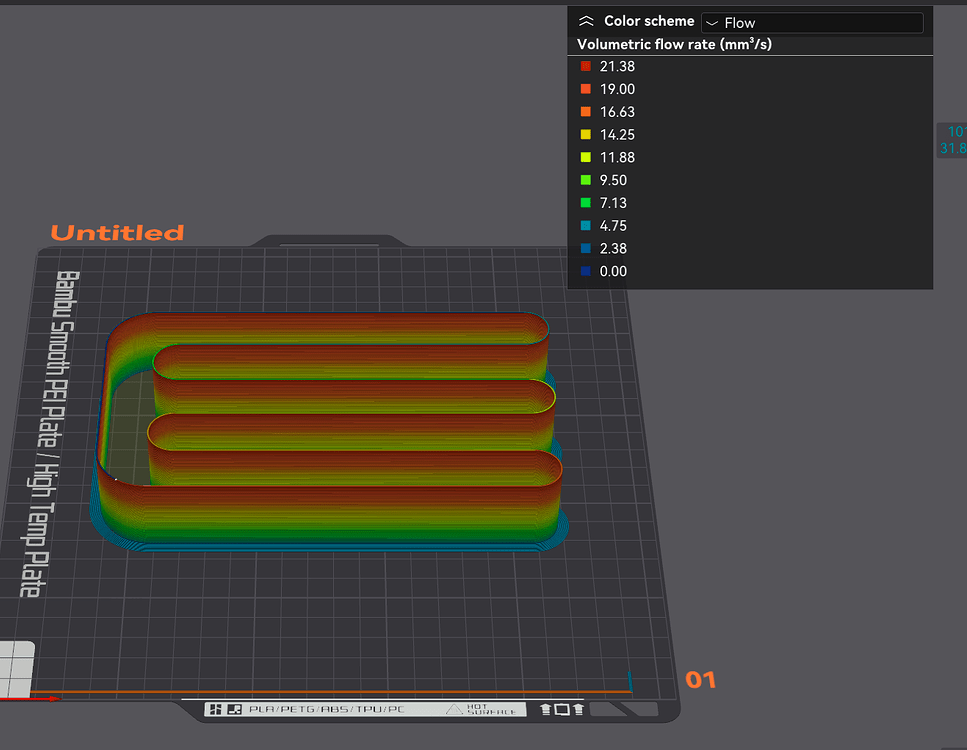Click the sliced serpentine model preview
This screenshot has width=967, height=750.
[330, 432]
